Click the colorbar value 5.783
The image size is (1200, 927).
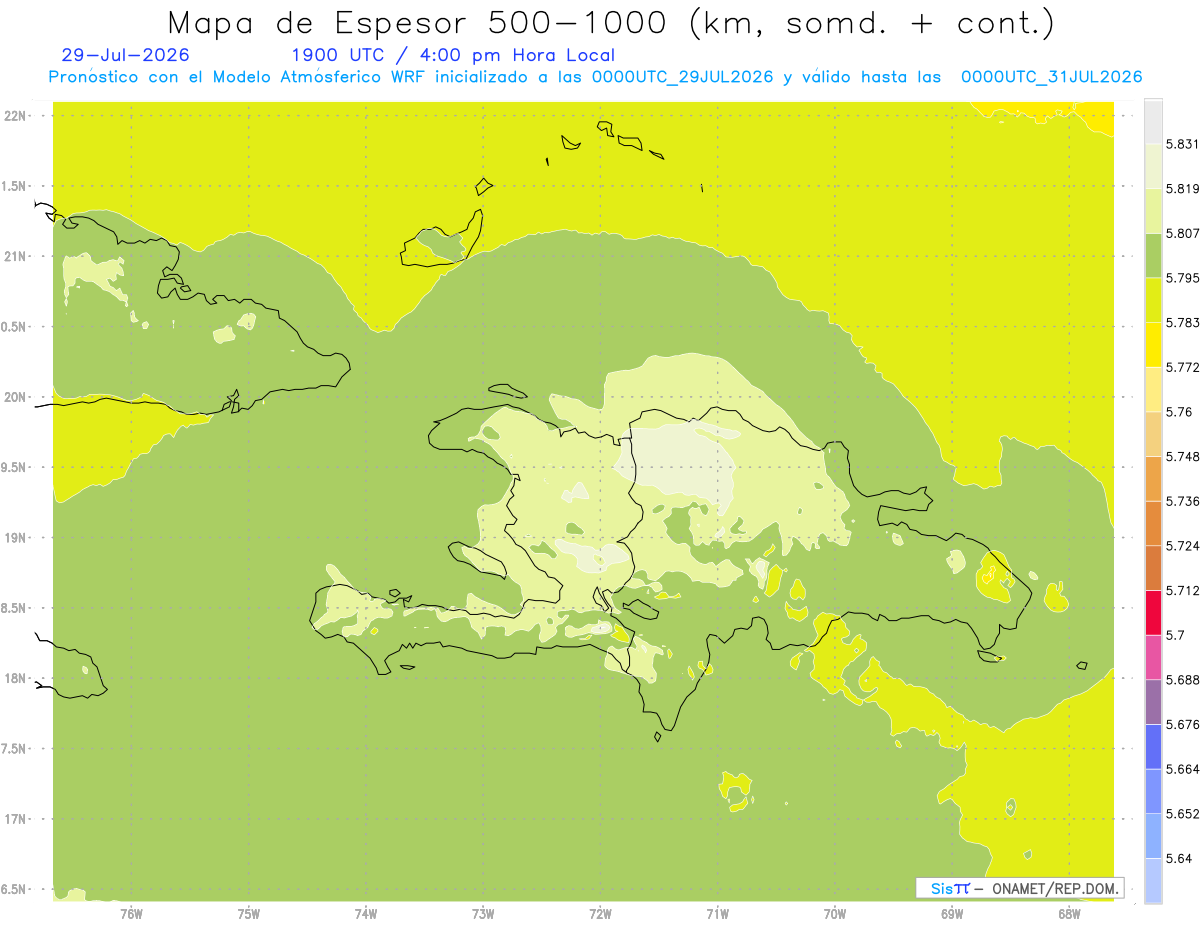[1183, 323]
